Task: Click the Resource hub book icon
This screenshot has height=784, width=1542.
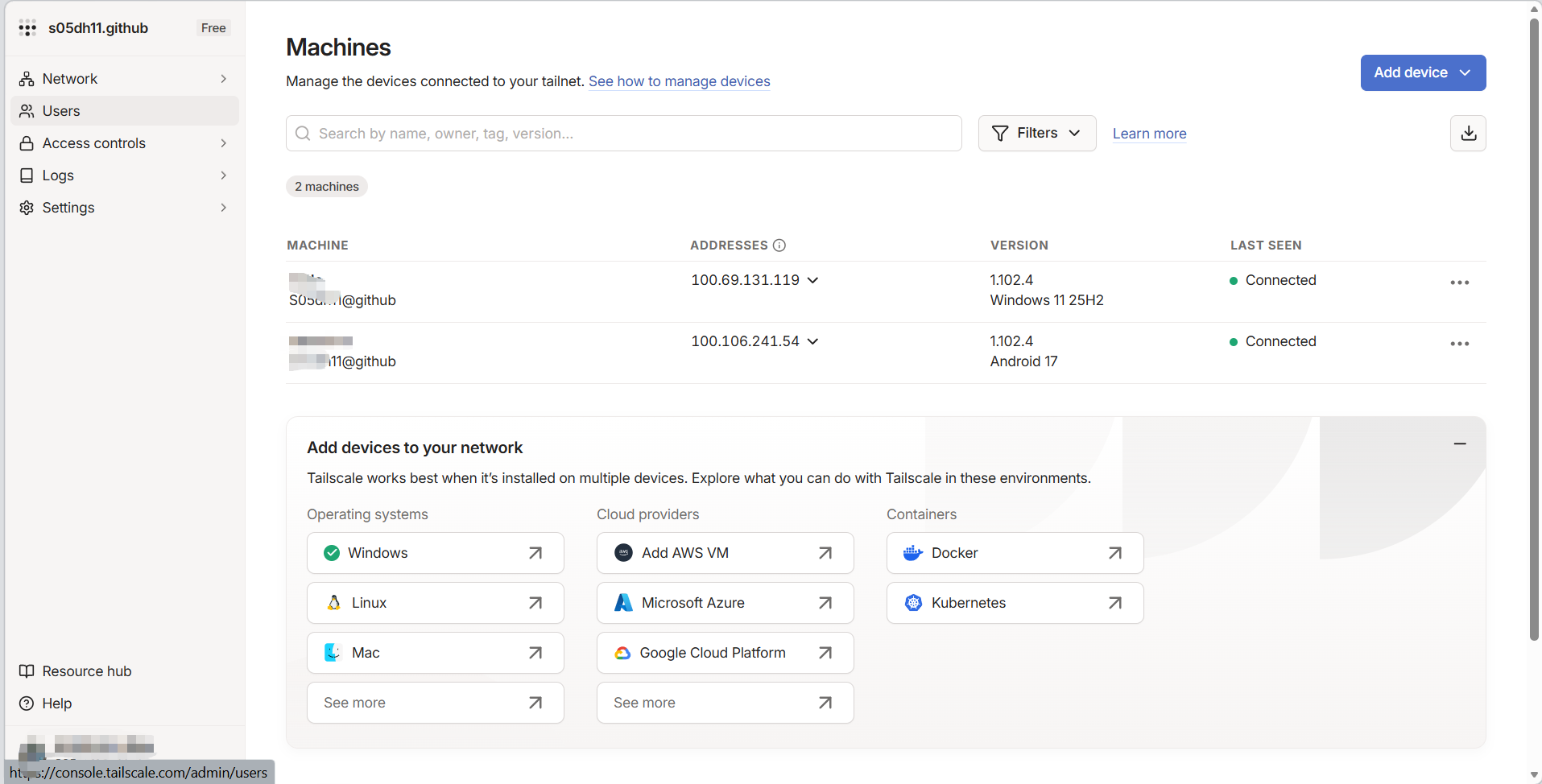Action: click(27, 671)
